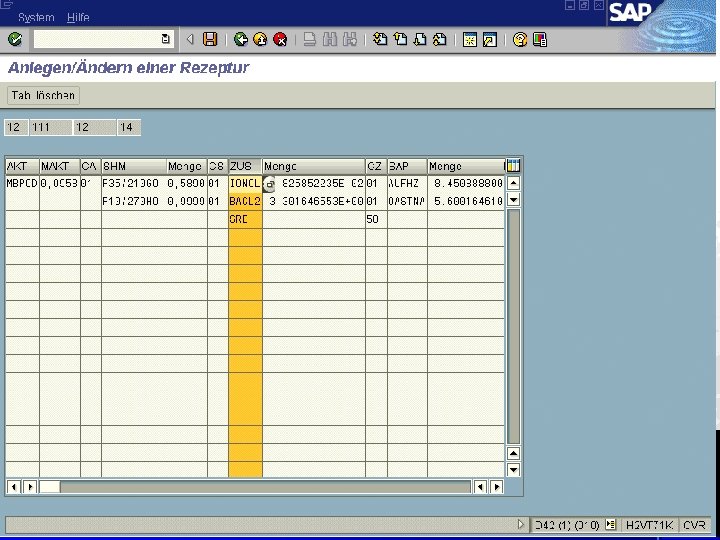Click the Find Next binoculars icon
The height and width of the screenshot is (540, 720).
pos(349,39)
